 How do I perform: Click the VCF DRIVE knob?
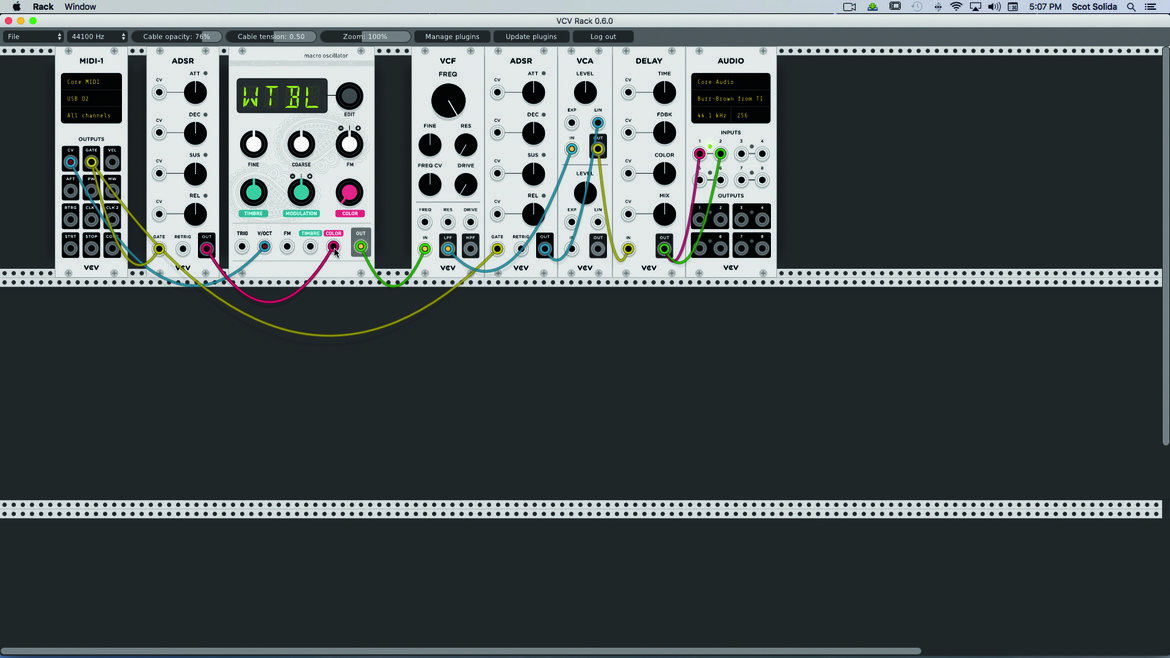tap(466, 184)
